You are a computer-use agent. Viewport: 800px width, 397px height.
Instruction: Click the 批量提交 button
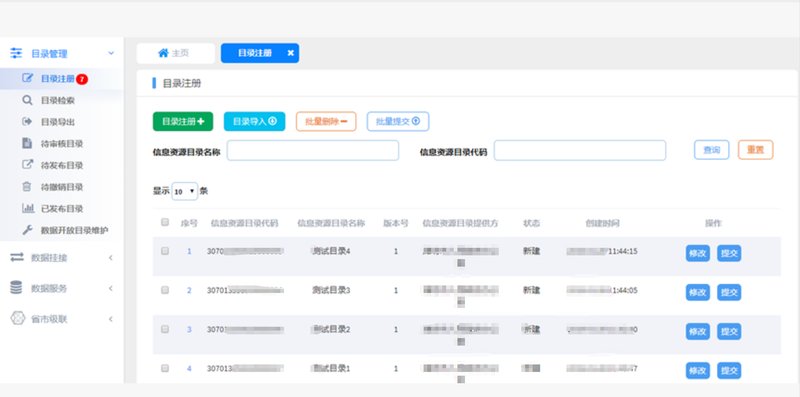[x=398, y=121]
